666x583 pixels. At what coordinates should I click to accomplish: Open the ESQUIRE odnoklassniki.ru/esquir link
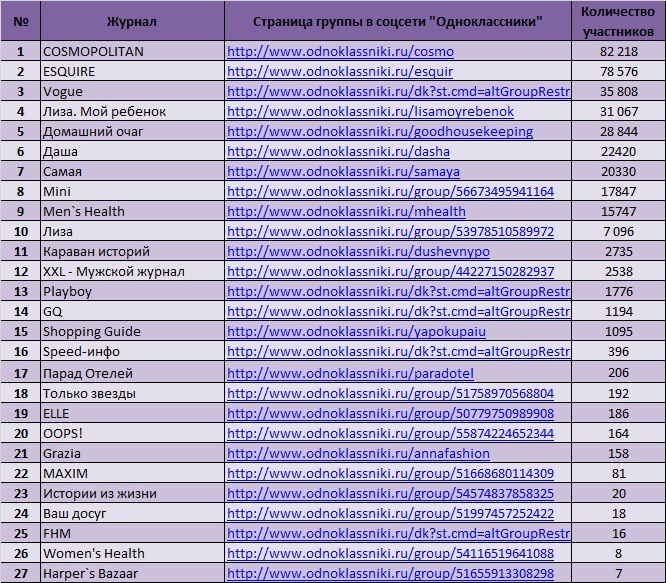coord(340,71)
